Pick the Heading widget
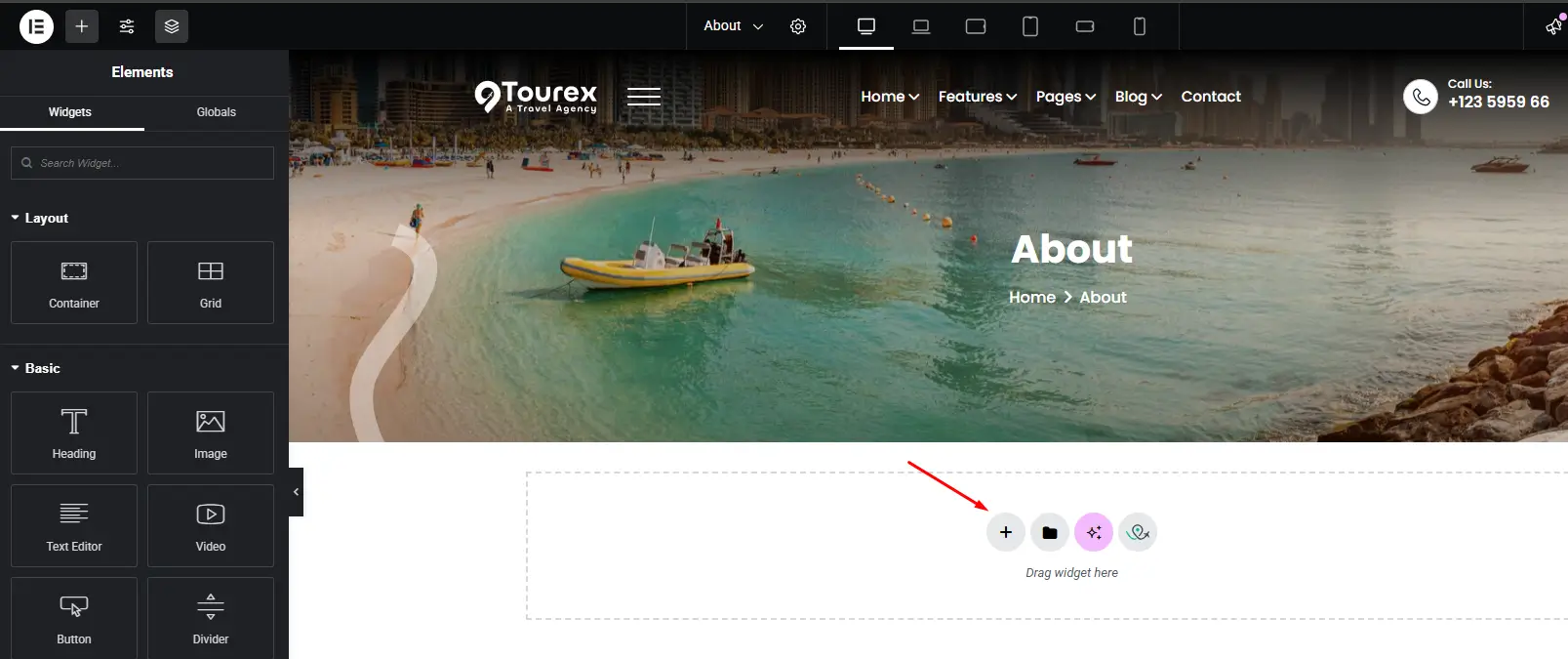Screen dimensions: 1568x659 pos(74,433)
